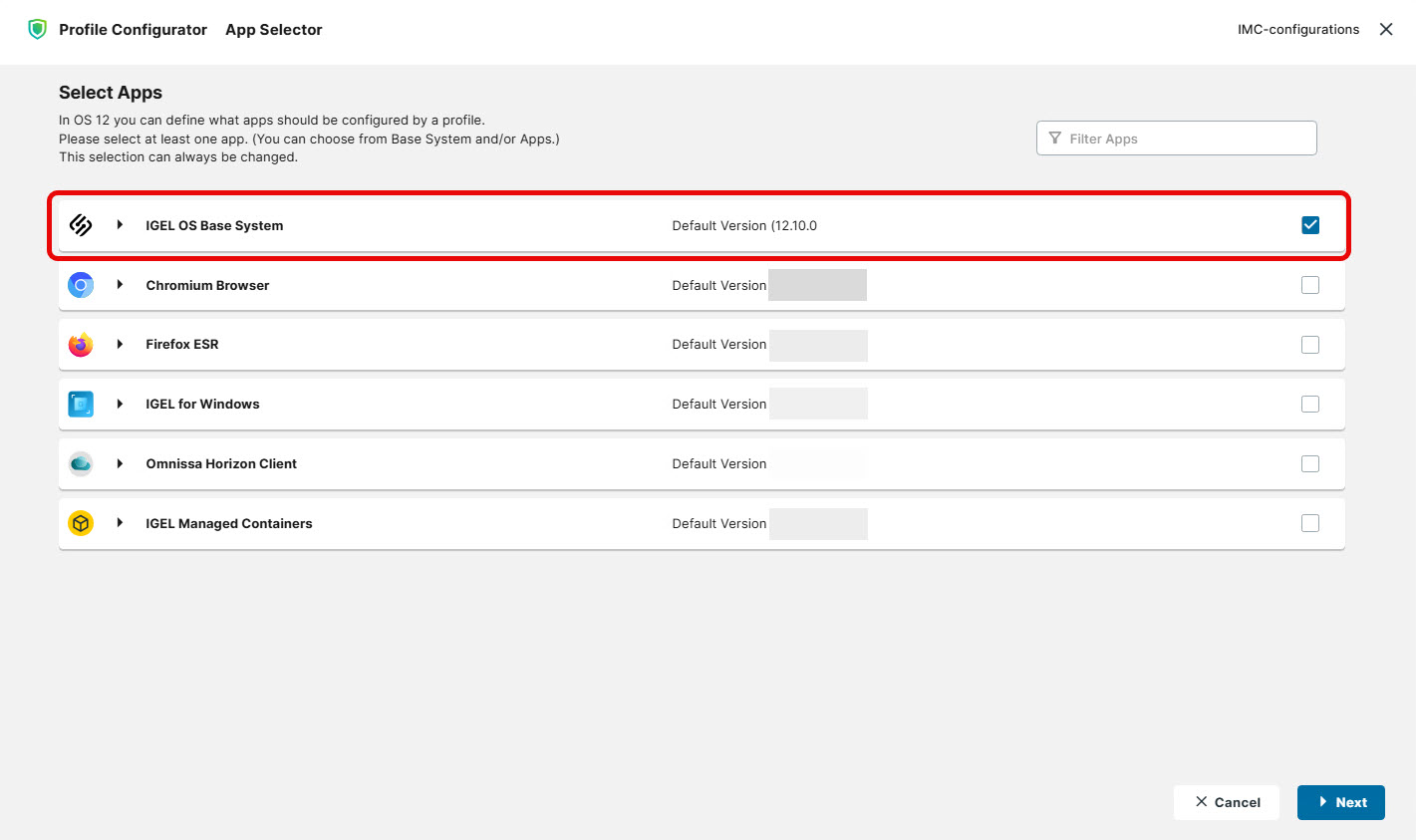The width and height of the screenshot is (1416, 840).
Task: Expand the IGEL for Windows row
Action: pyautogui.click(x=120, y=404)
